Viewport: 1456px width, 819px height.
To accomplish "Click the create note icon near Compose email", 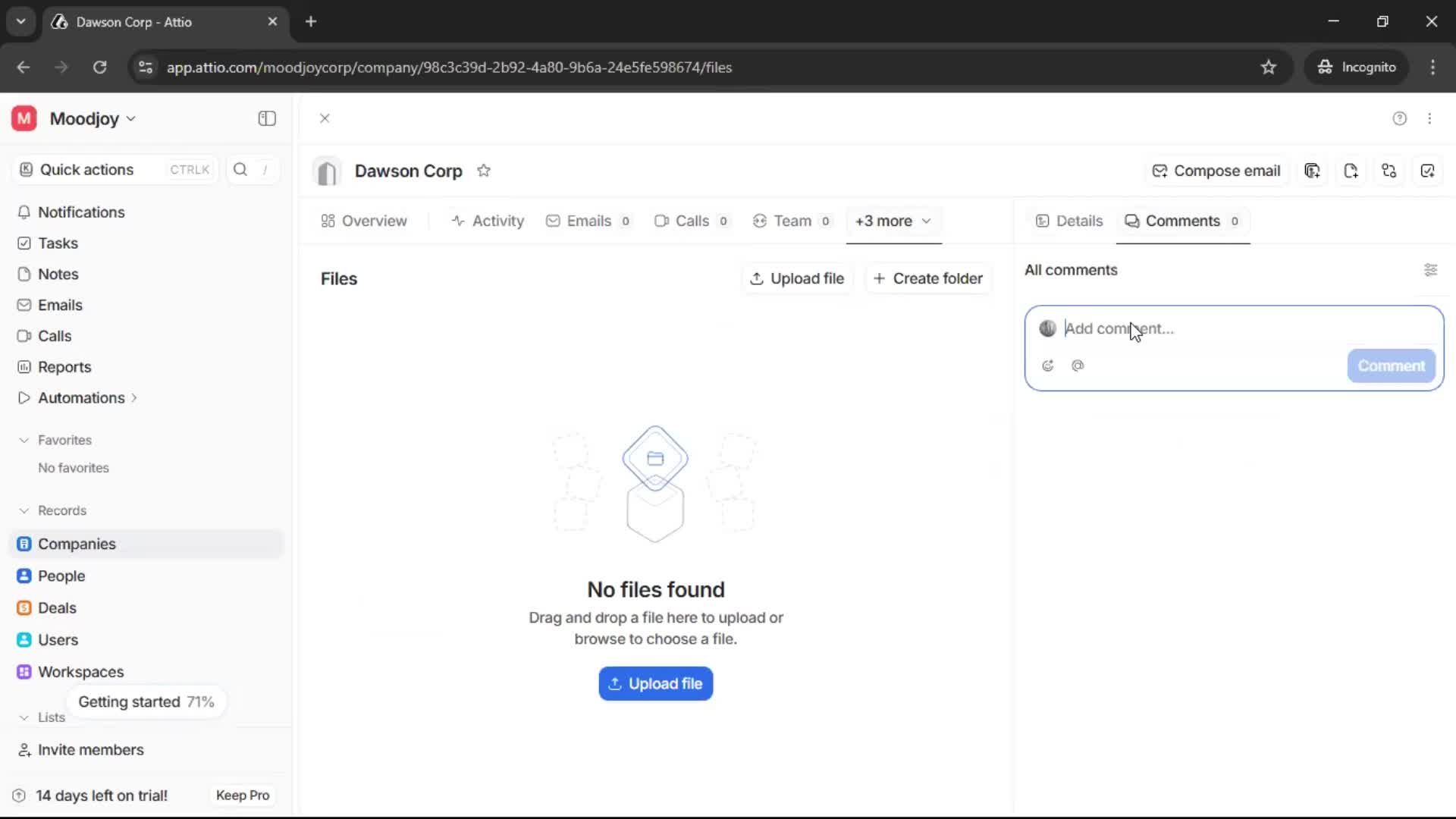I will tap(1351, 171).
